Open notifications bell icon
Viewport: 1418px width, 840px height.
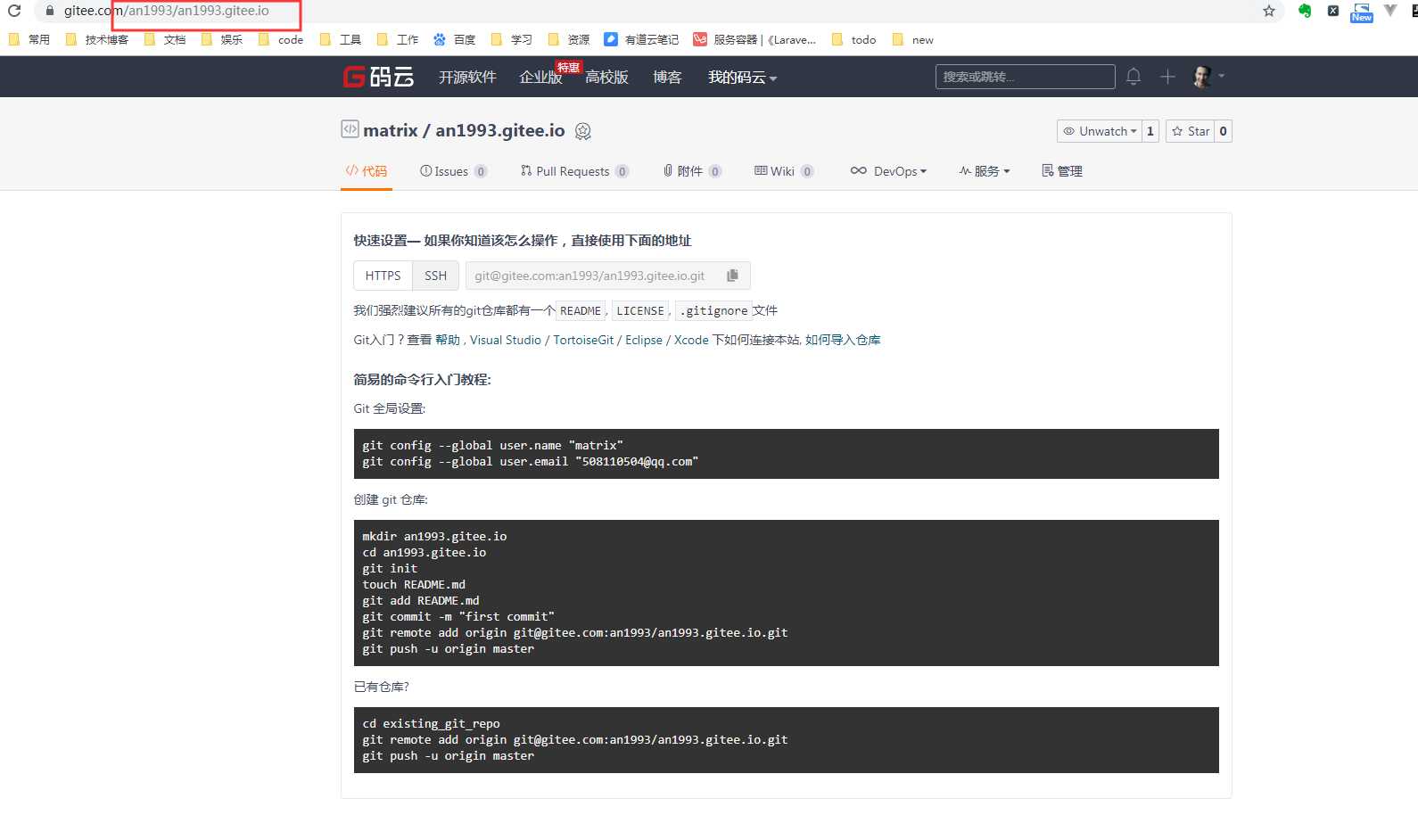(1134, 77)
